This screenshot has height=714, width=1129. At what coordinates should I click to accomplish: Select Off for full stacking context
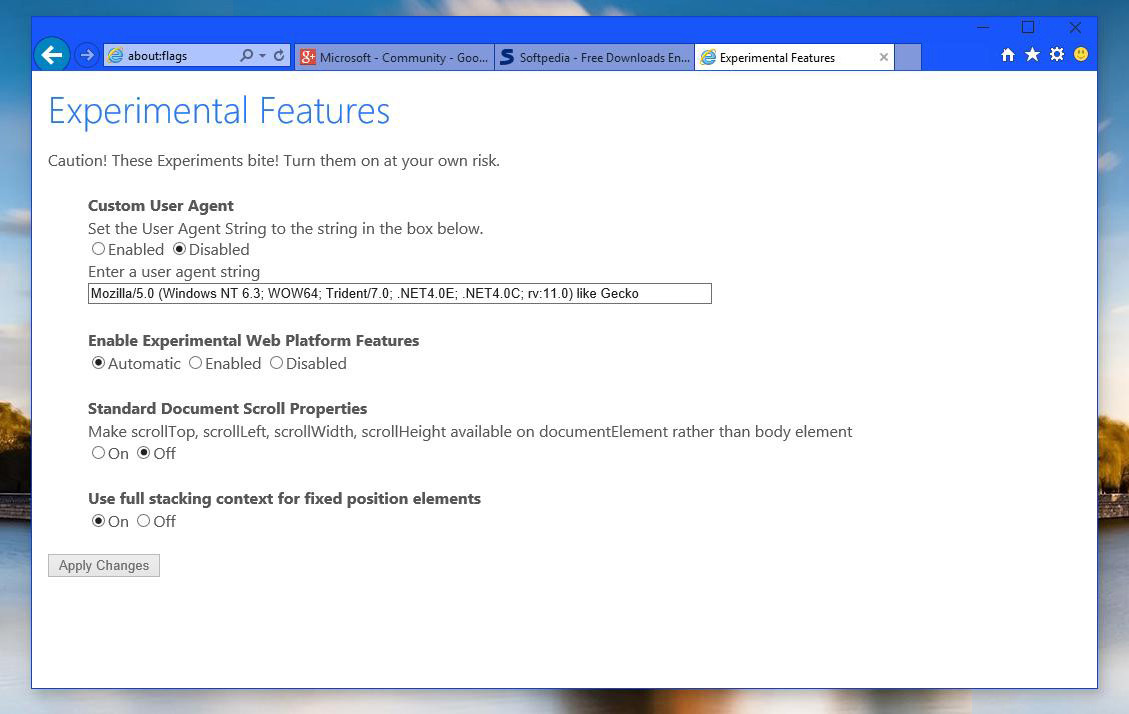point(144,521)
